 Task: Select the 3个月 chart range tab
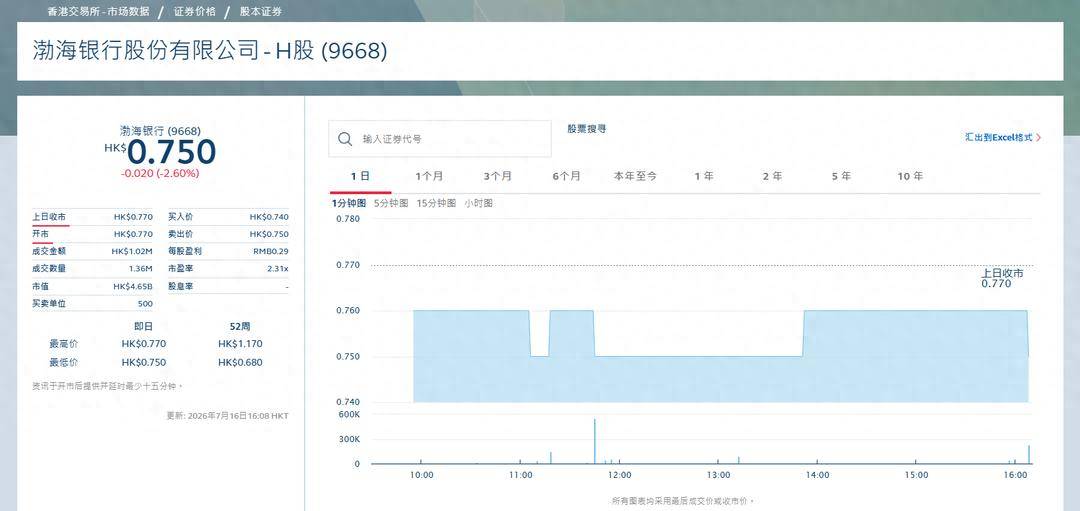(497, 176)
